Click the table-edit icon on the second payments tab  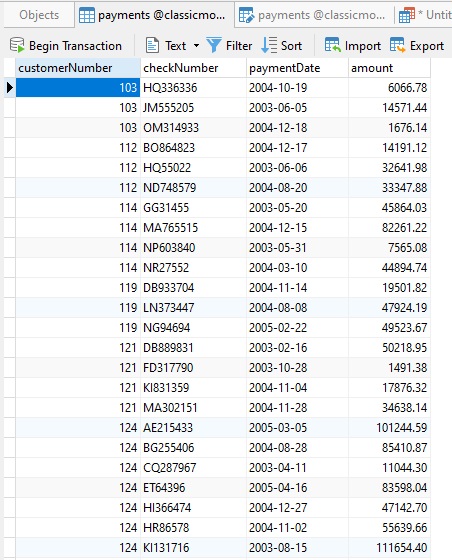tap(246, 15)
